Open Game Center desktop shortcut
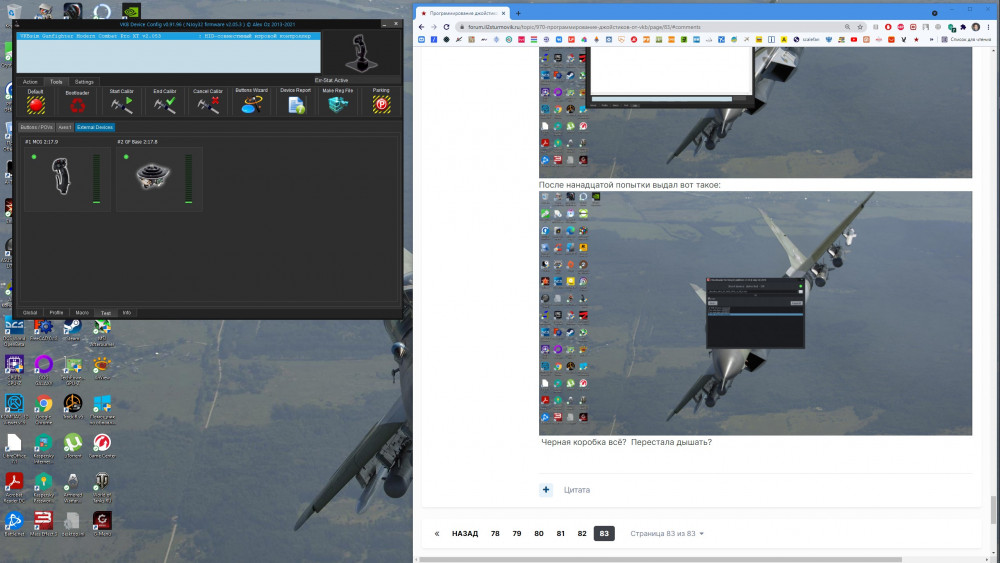 [x=102, y=446]
